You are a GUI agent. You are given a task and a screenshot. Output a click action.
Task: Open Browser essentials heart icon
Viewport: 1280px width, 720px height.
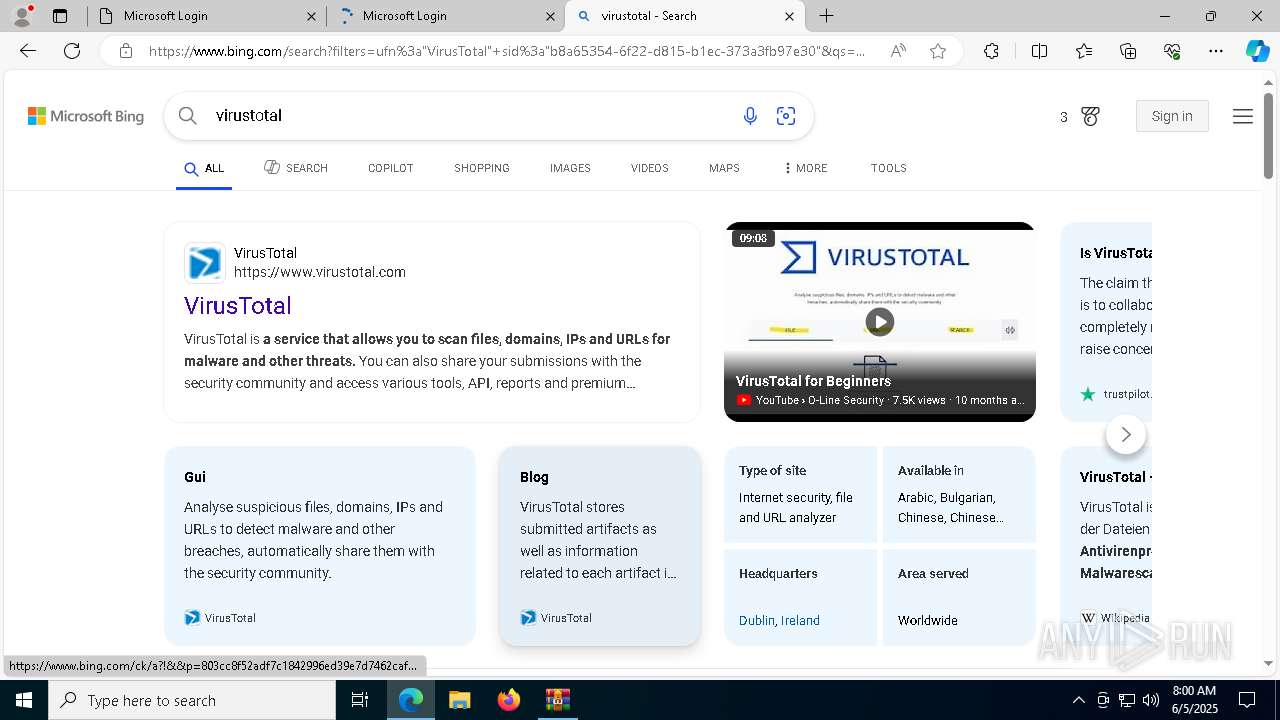tap(1172, 51)
